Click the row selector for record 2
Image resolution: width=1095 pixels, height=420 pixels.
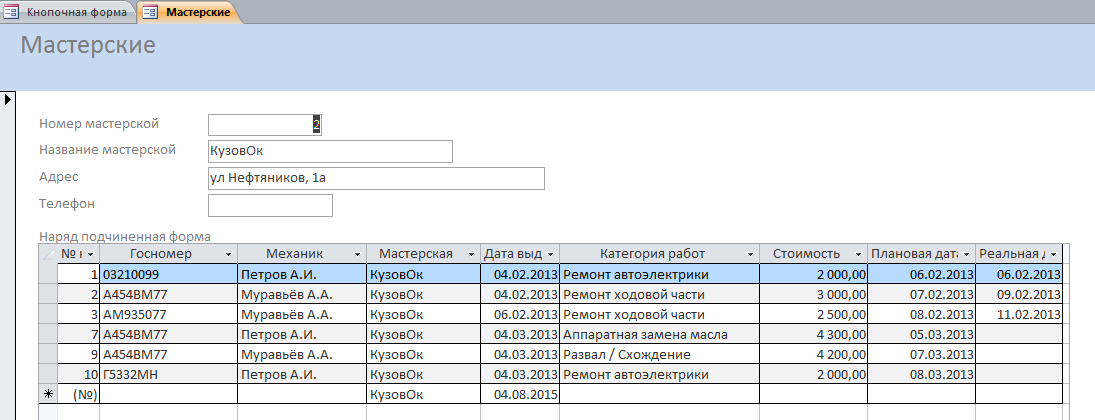[48, 294]
